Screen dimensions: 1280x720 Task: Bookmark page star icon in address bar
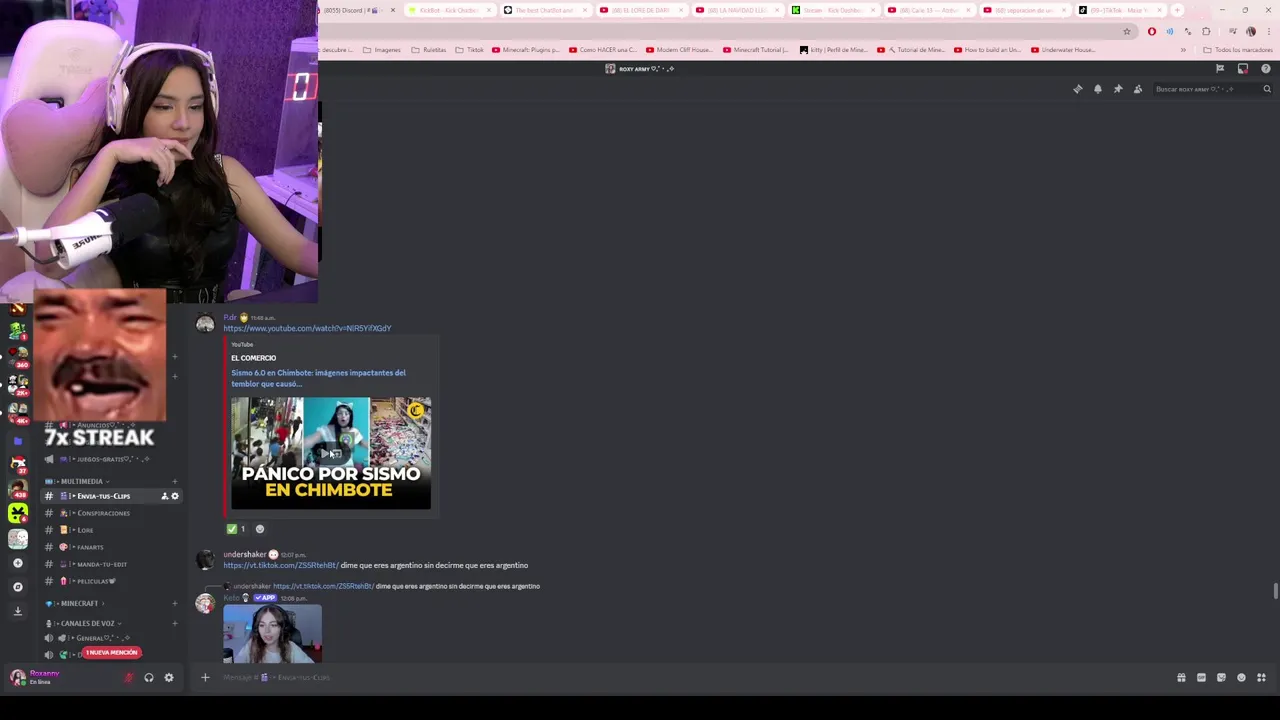pyautogui.click(x=1127, y=31)
